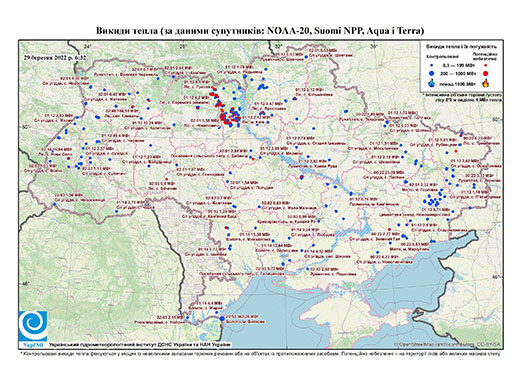Click the 24° longitude label at top
This screenshot has width=520, height=368.
tap(88, 46)
